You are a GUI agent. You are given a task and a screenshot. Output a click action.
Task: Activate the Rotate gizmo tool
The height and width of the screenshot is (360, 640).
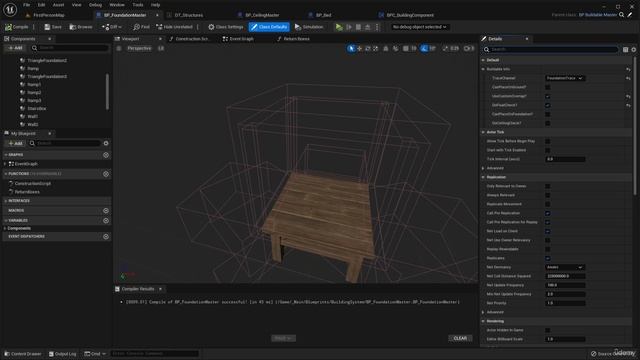(368, 49)
